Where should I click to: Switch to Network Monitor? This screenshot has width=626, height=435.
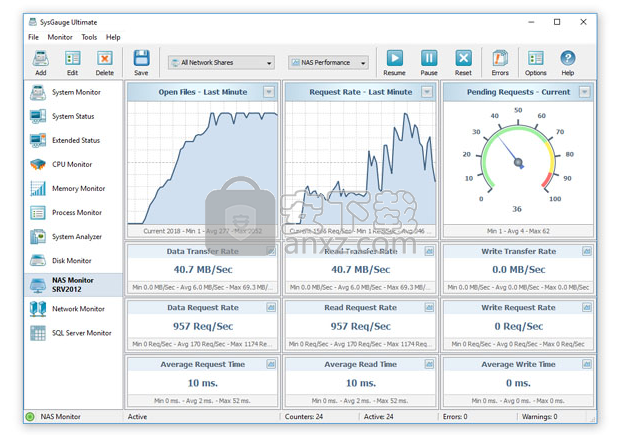coord(73,309)
